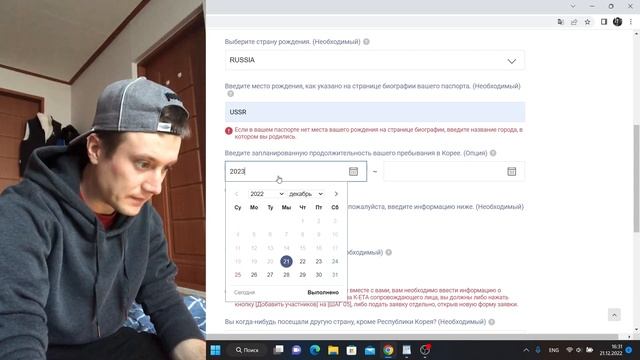Open Chrome three-dot menu
The height and width of the screenshot is (360, 640).
[631, 22]
